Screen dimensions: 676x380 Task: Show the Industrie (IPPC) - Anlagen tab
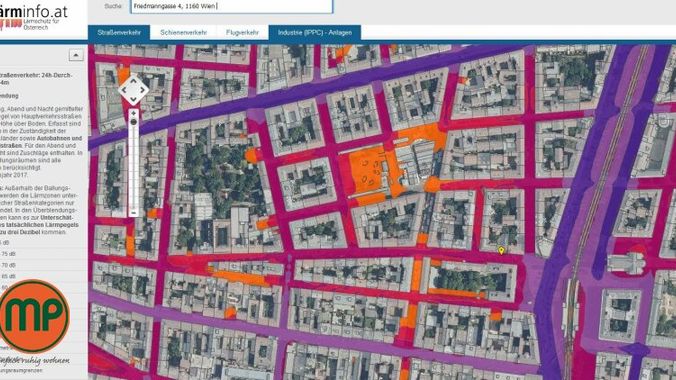[x=315, y=32]
